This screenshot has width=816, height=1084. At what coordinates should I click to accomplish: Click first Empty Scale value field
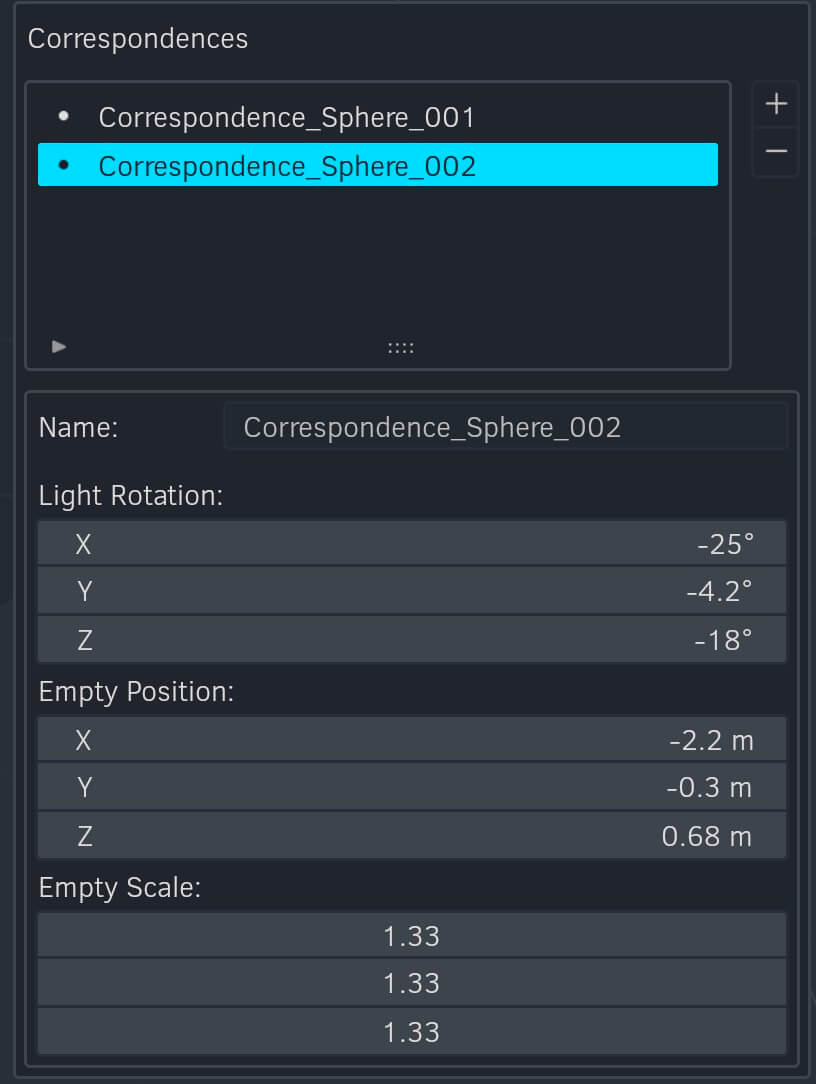pyautogui.click(x=411, y=936)
